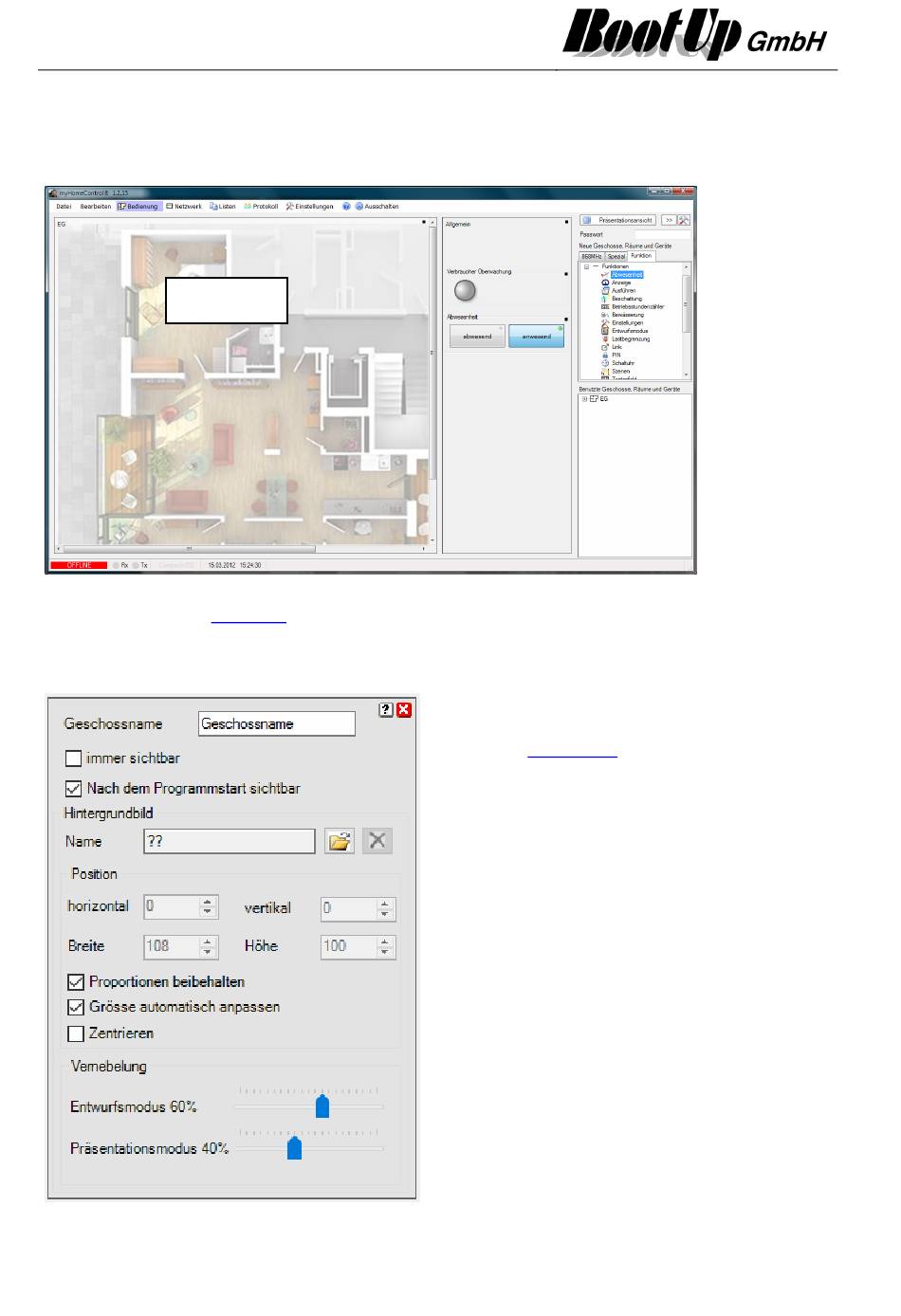Select the Schaltuhr clock icon
The height and width of the screenshot is (1316, 901).
[x=605, y=363]
